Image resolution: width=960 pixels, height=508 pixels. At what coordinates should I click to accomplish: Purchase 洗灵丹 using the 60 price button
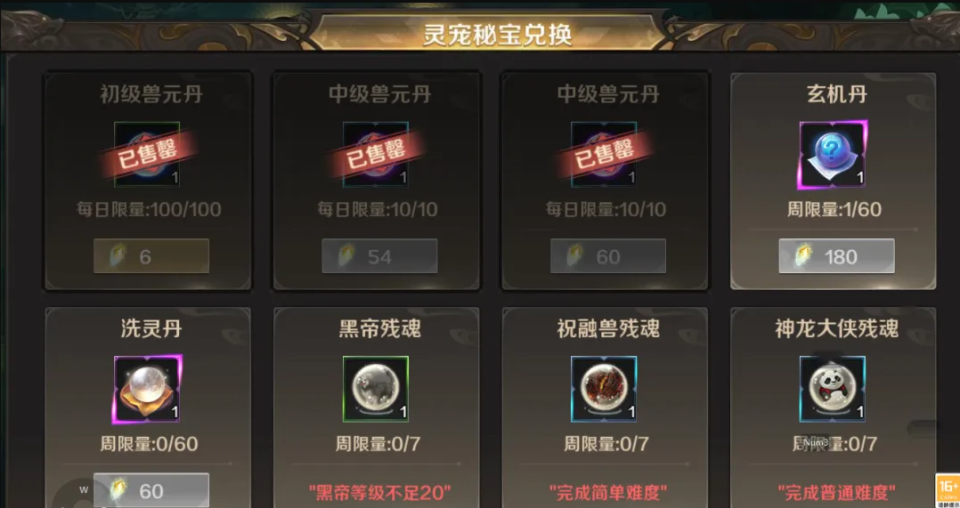[x=151, y=490]
